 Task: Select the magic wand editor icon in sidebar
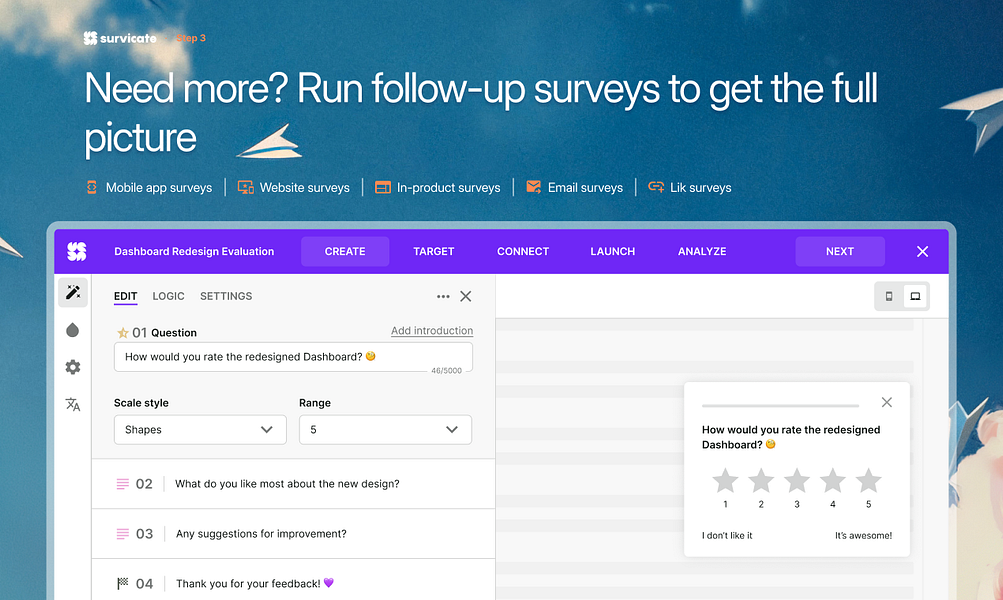[x=72, y=292]
